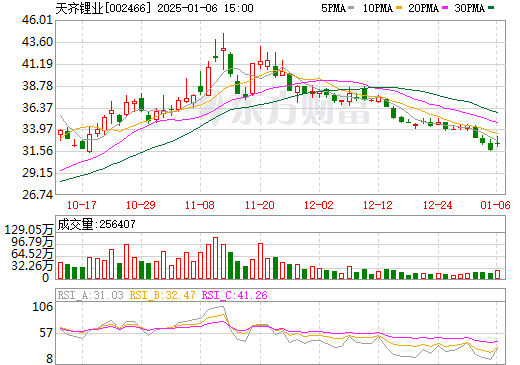Click the RSI_C:41.26 indicator label
Viewport: 520px width, 365px height.
click(235, 295)
